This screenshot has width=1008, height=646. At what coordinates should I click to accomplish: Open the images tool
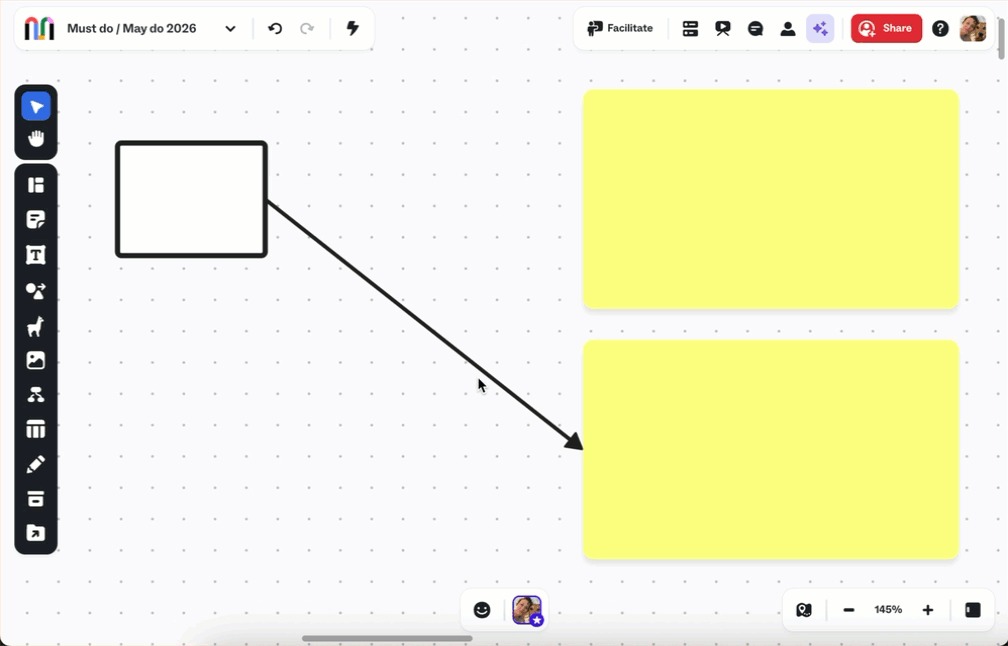pos(36,360)
